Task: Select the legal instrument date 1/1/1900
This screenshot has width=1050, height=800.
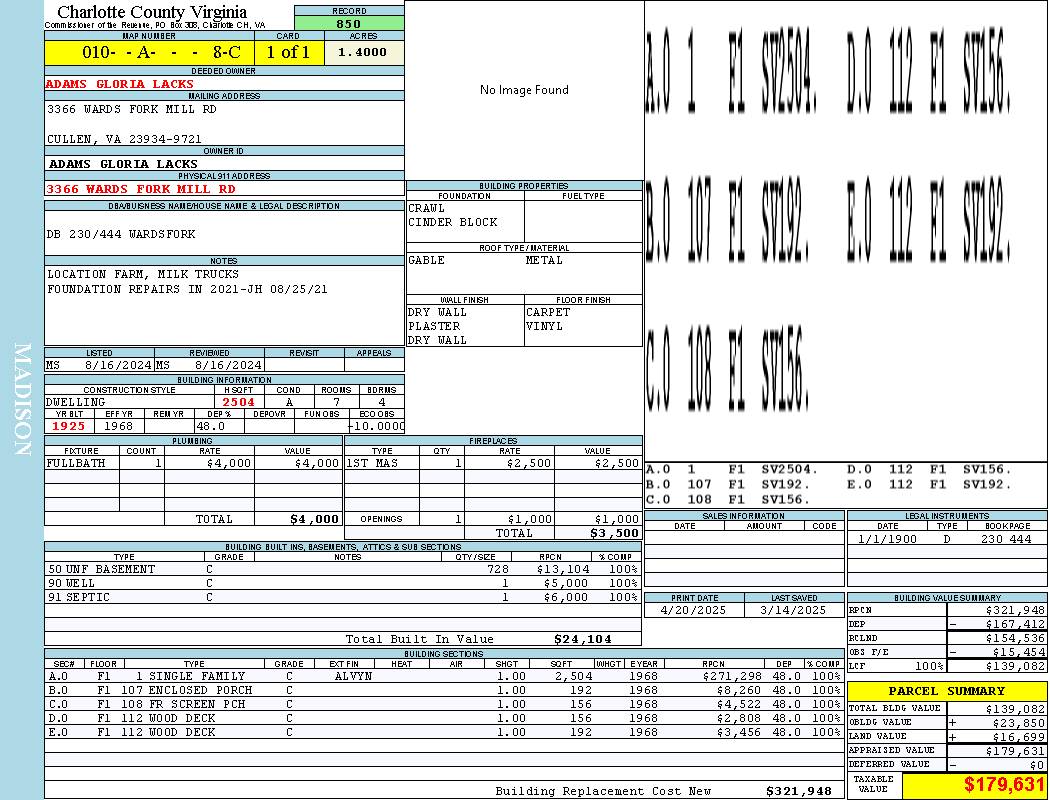Action: (x=887, y=538)
